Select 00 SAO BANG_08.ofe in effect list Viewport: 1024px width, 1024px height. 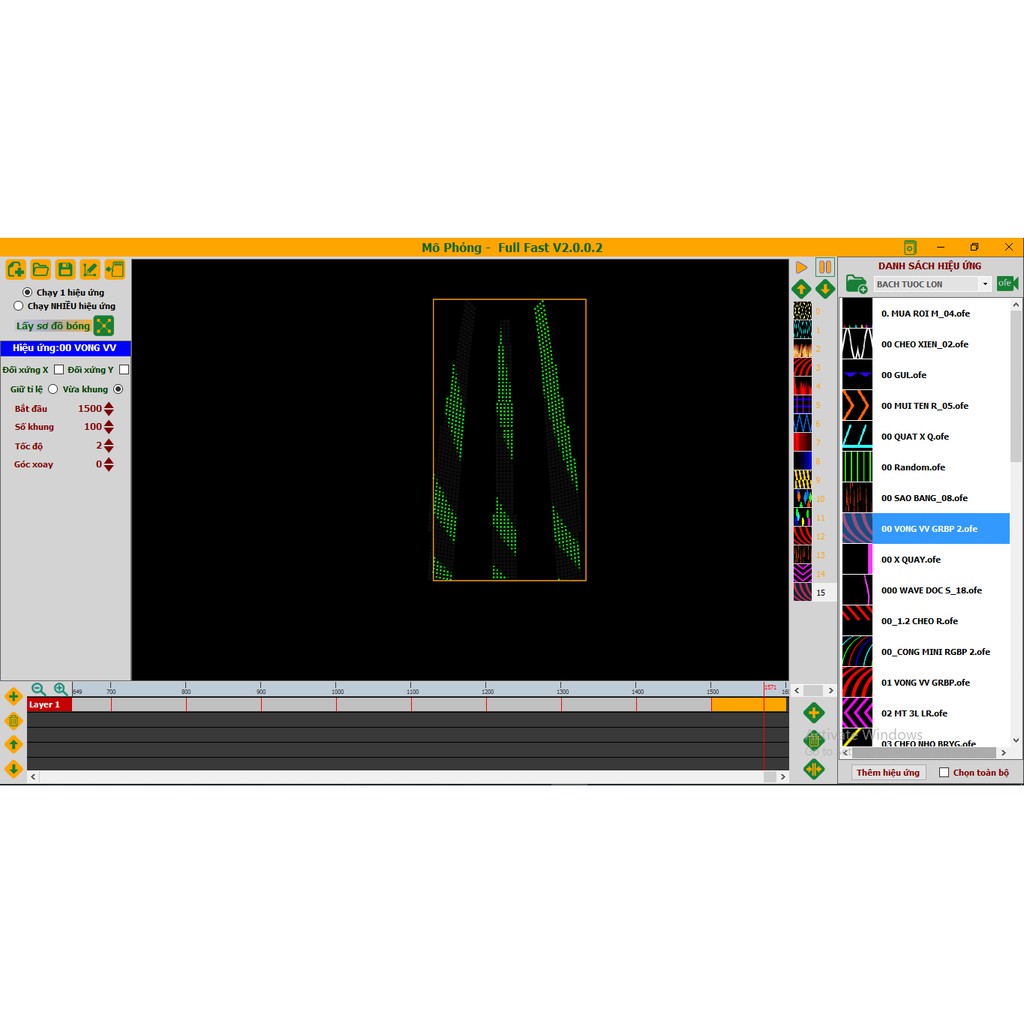924,498
